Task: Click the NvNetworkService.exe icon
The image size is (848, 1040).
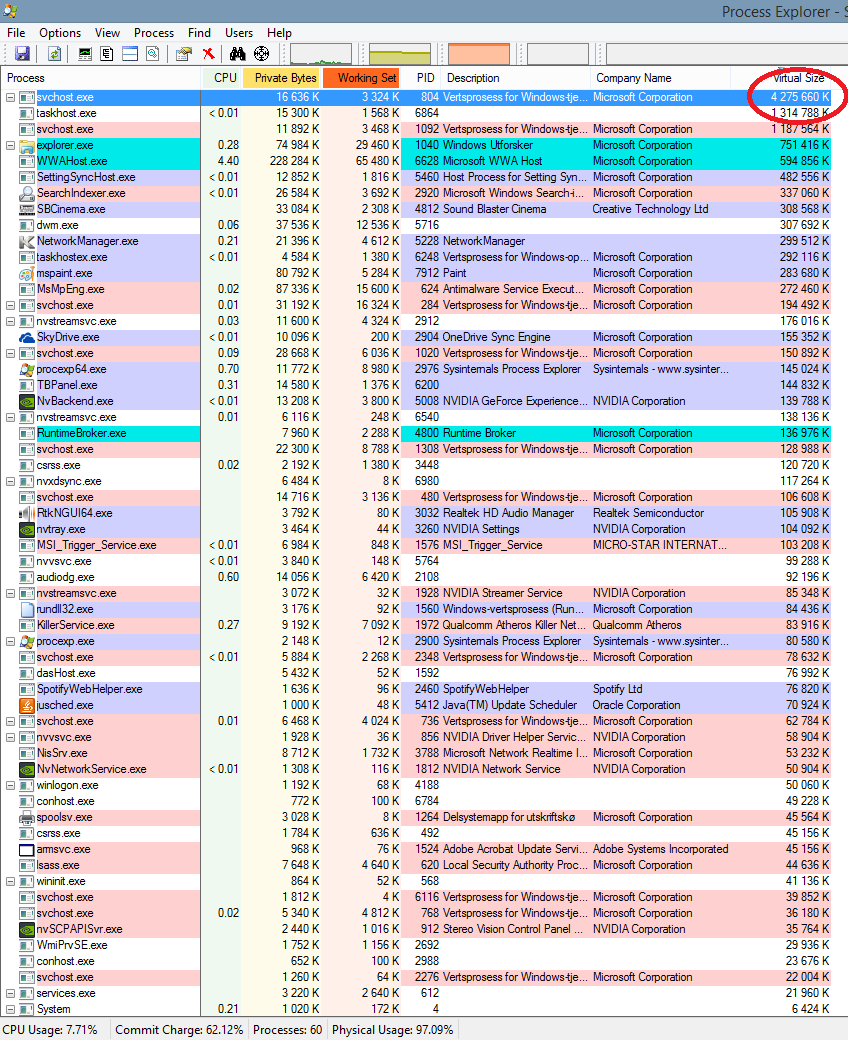Action: (27, 769)
